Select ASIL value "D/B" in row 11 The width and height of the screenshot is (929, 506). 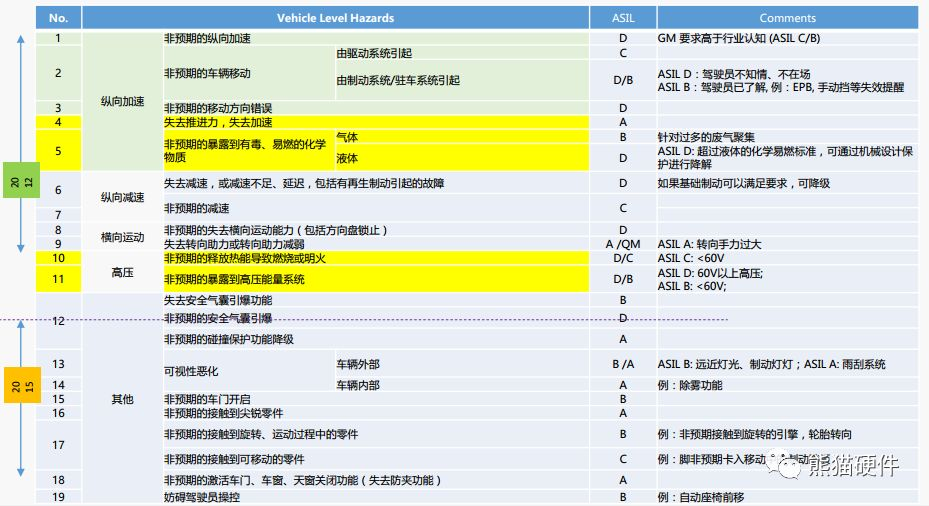pyautogui.click(x=623, y=279)
